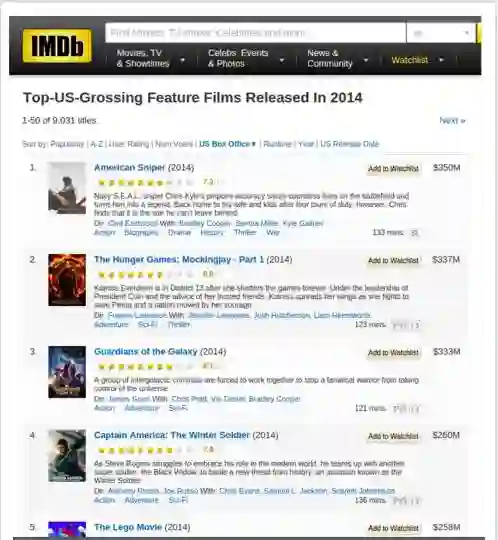
Task: Add The Lego Movie to Watchlist
Action: point(393,528)
